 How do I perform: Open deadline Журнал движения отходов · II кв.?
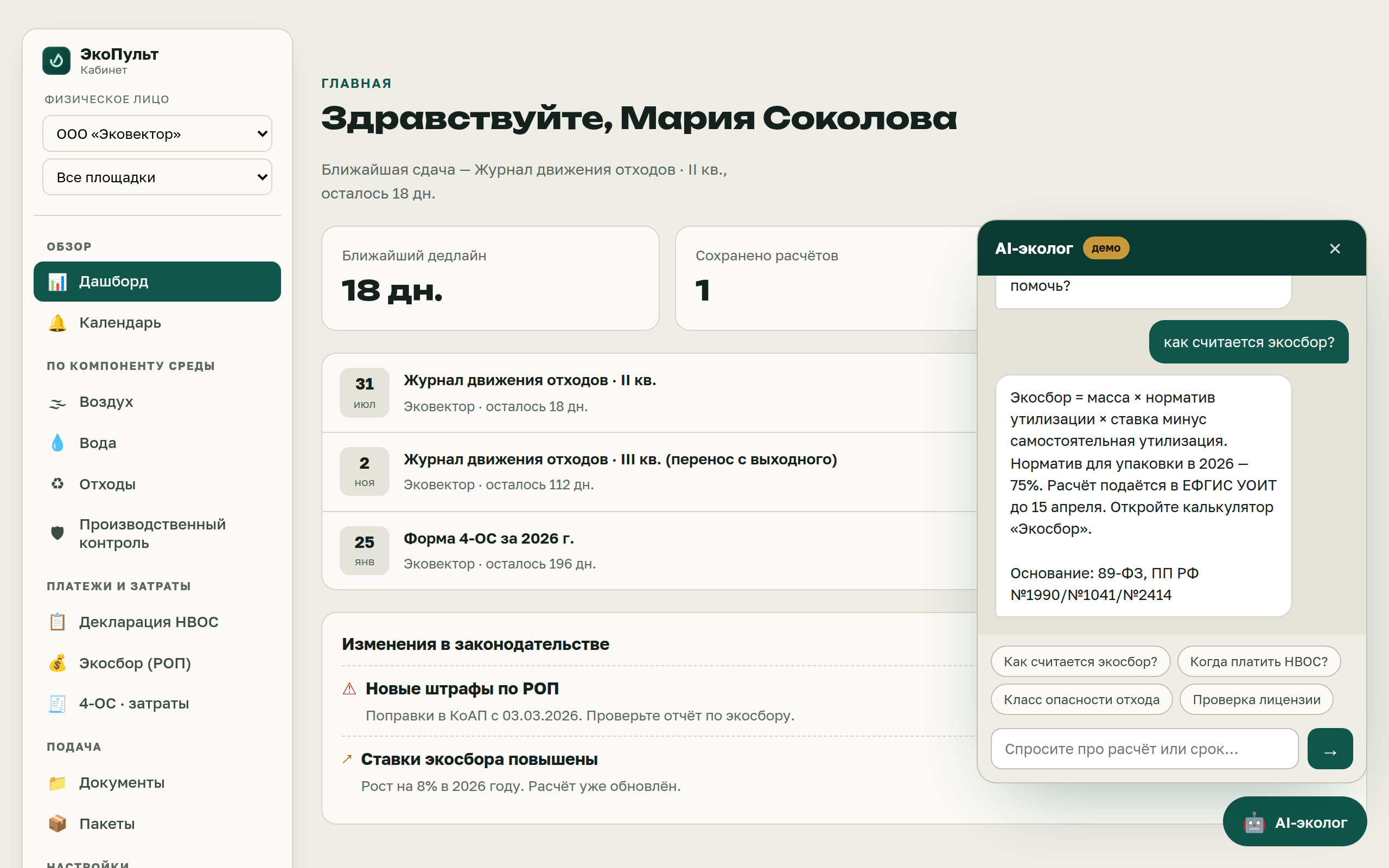pos(649,393)
